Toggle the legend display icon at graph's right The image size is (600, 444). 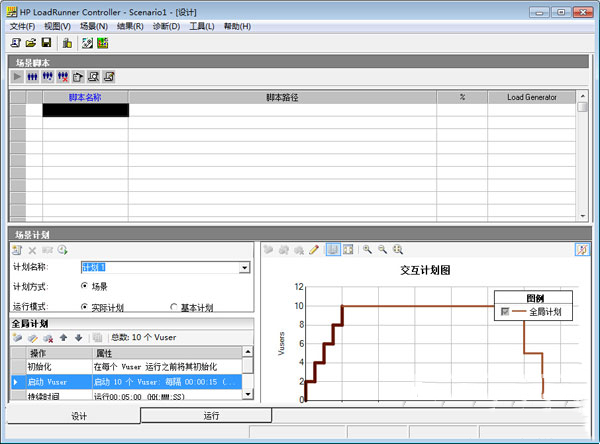pyautogui.click(x=582, y=250)
